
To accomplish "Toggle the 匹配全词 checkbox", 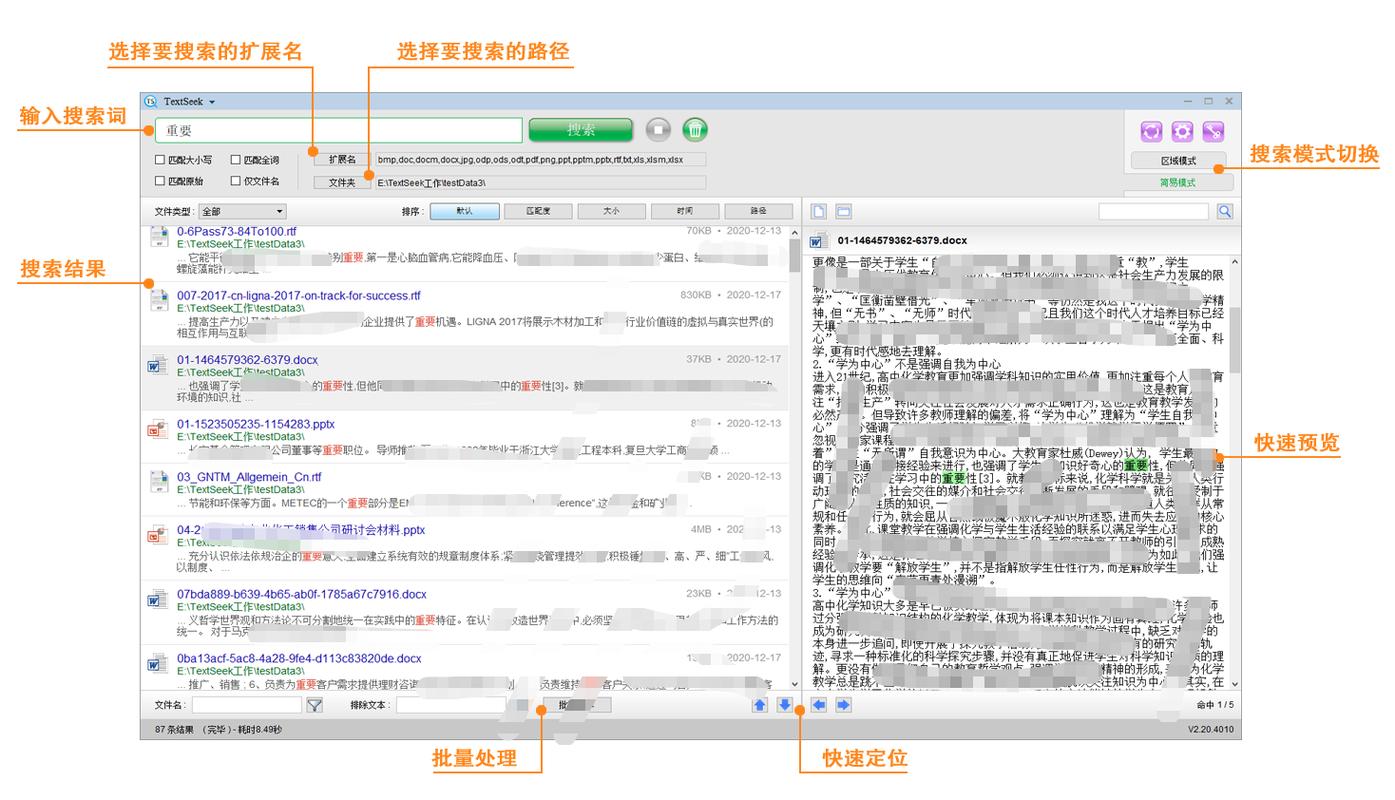I will tap(236, 160).
